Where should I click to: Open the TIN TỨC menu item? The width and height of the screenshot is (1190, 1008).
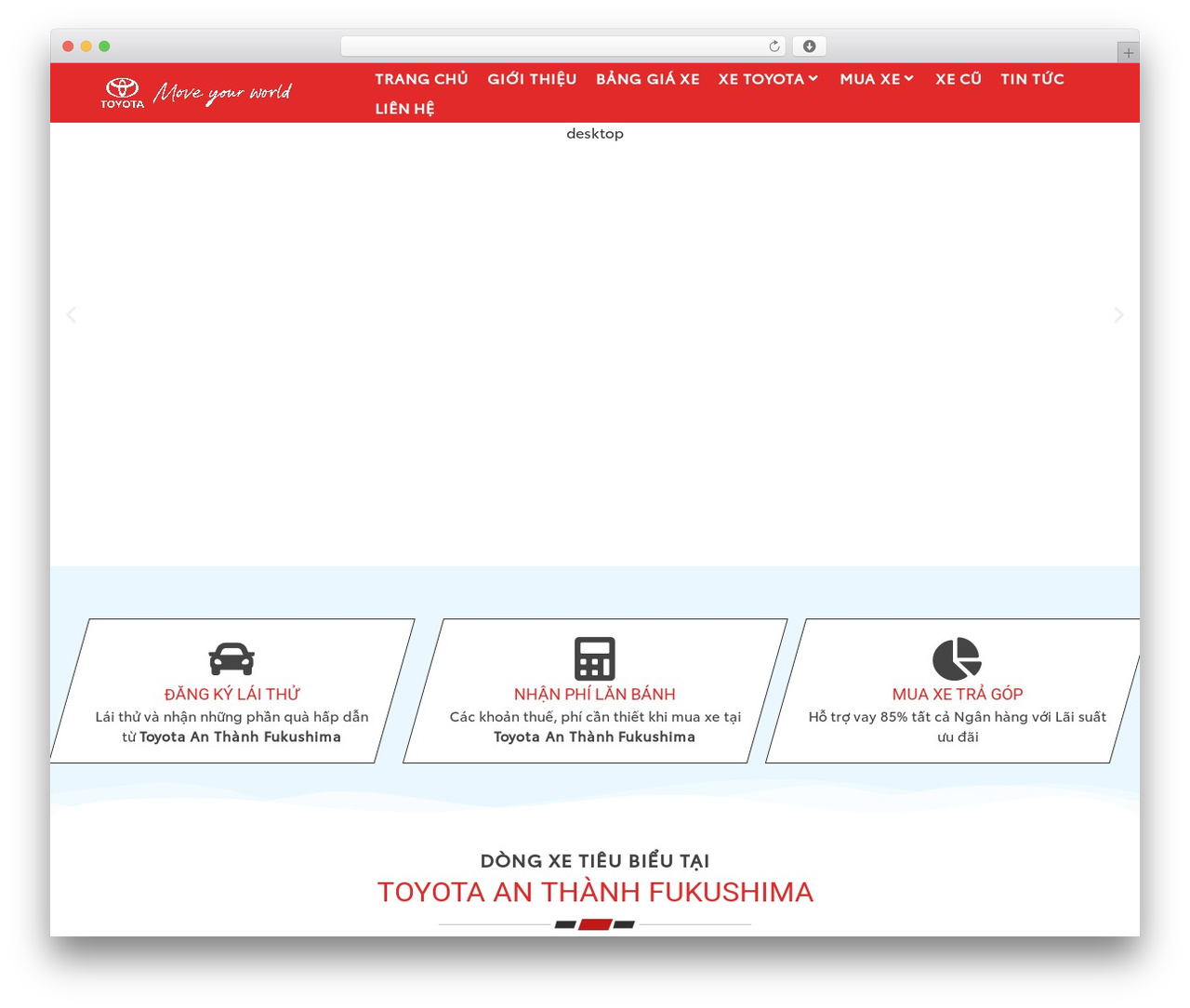point(1033,79)
